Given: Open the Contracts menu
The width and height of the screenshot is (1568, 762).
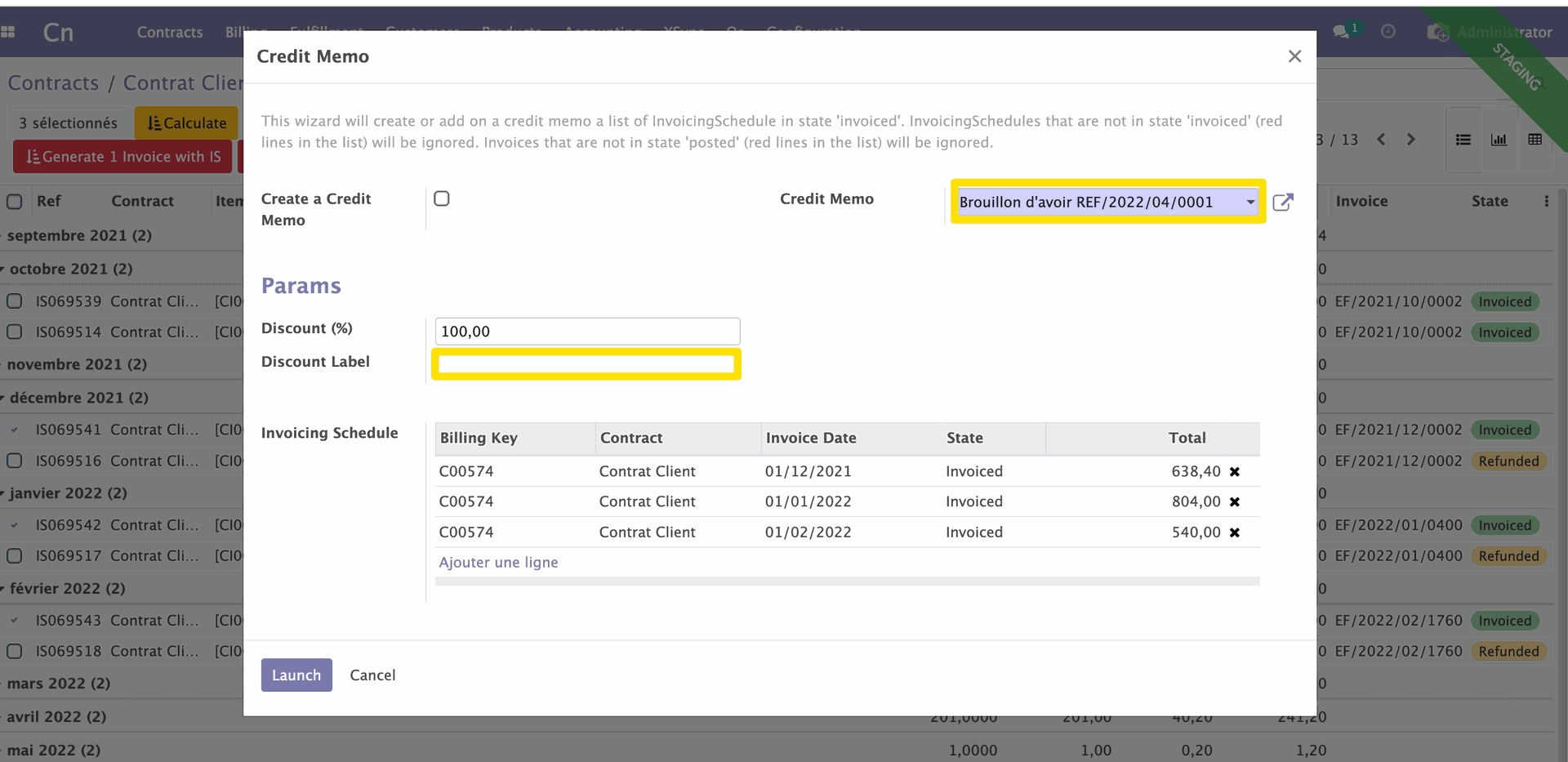Looking at the screenshot, I should 170,32.
